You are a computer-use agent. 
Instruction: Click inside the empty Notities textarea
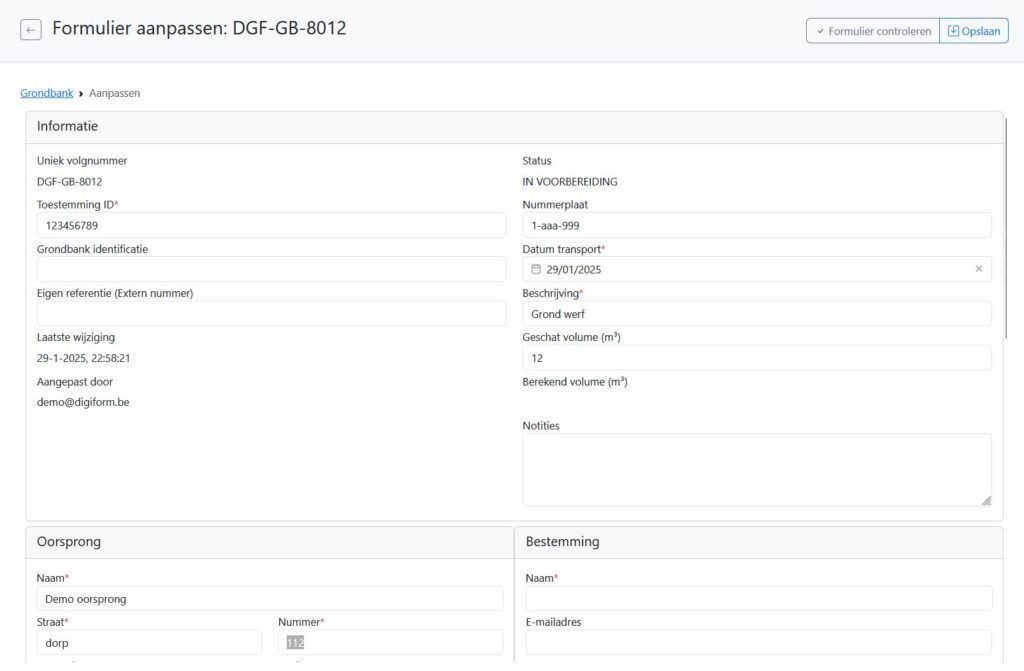click(756, 468)
